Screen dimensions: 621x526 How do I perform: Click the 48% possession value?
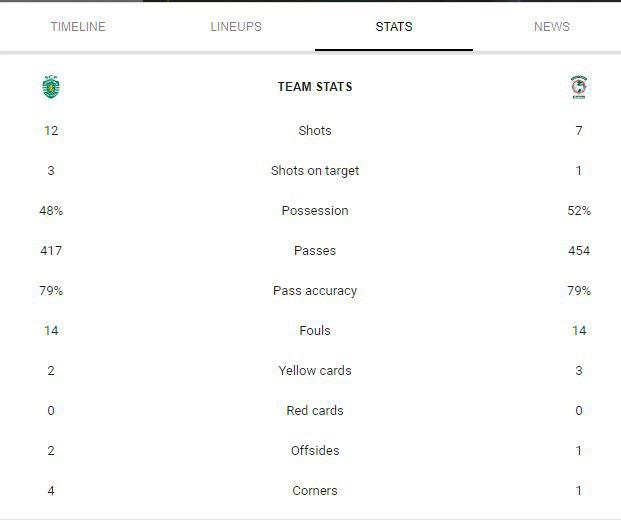click(x=51, y=211)
